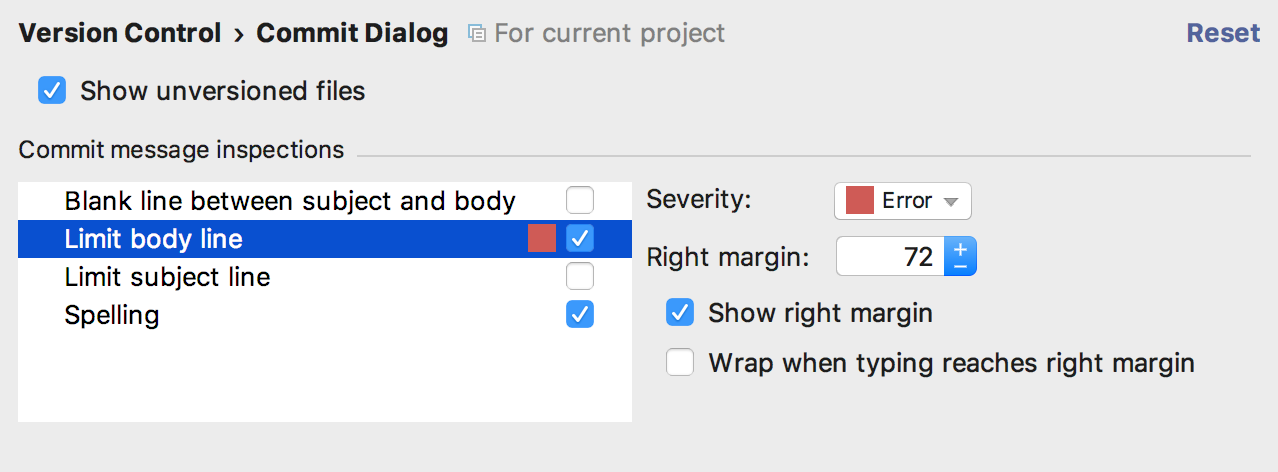Enable Wrap when typing reaches right margin
Image resolution: width=1278 pixels, height=472 pixels.
click(680, 362)
